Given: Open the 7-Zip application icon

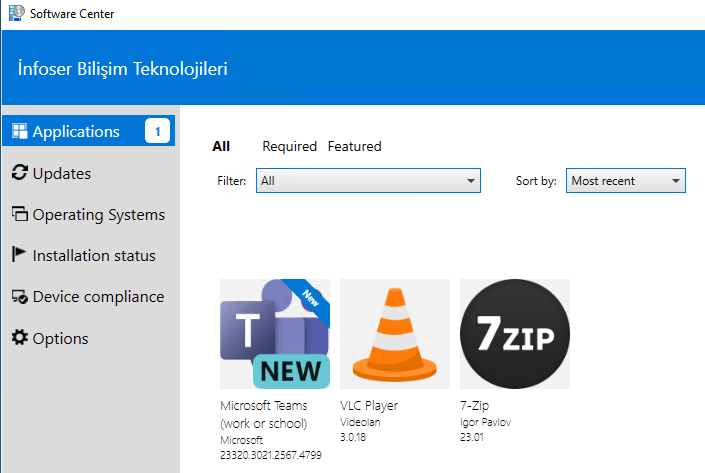Looking at the screenshot, I should pyautogui.click(x=515, y=334).
